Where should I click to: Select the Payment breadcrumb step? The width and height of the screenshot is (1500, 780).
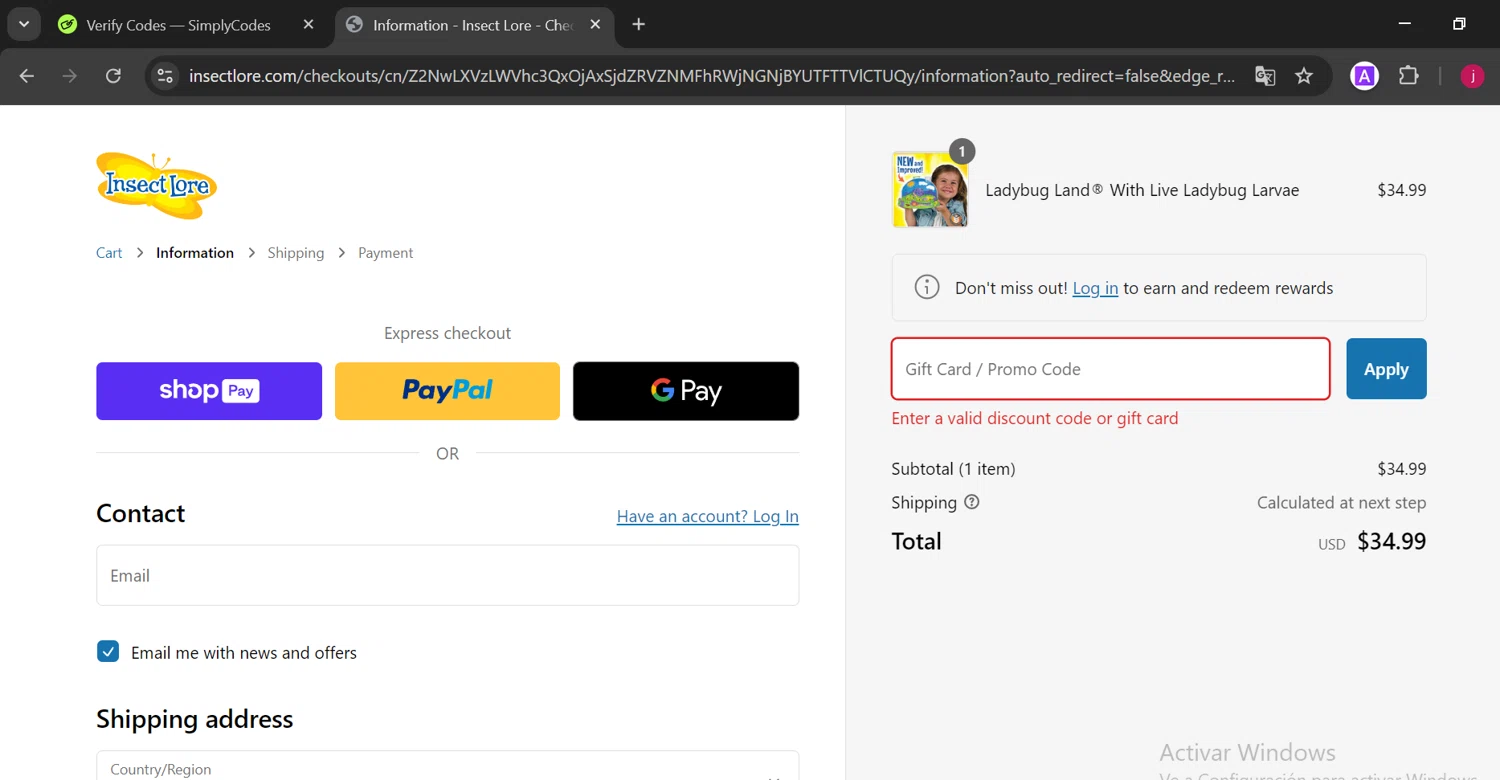coord(385,253)
